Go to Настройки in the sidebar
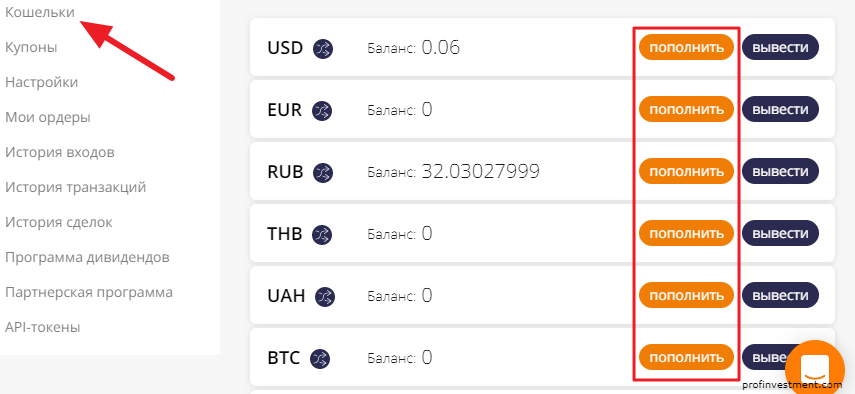This screenshot has width=855, height=394. point(41,82)
